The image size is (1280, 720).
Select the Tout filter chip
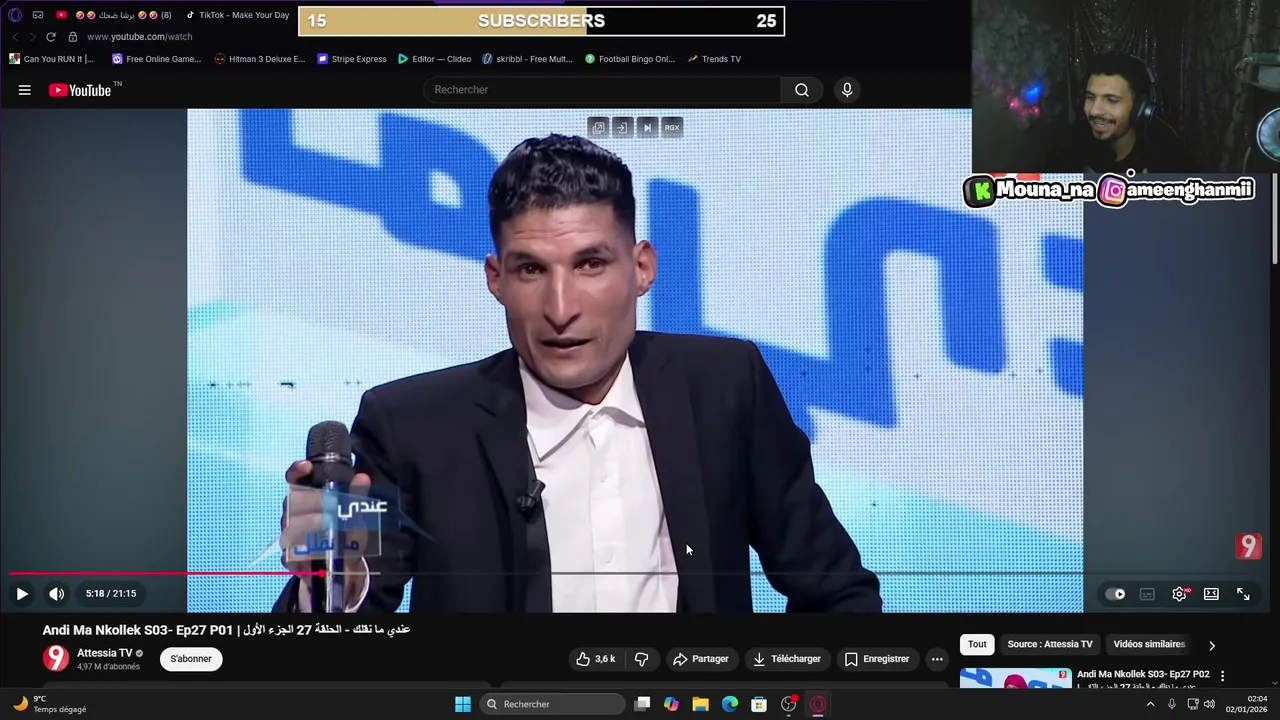(977, 645)
